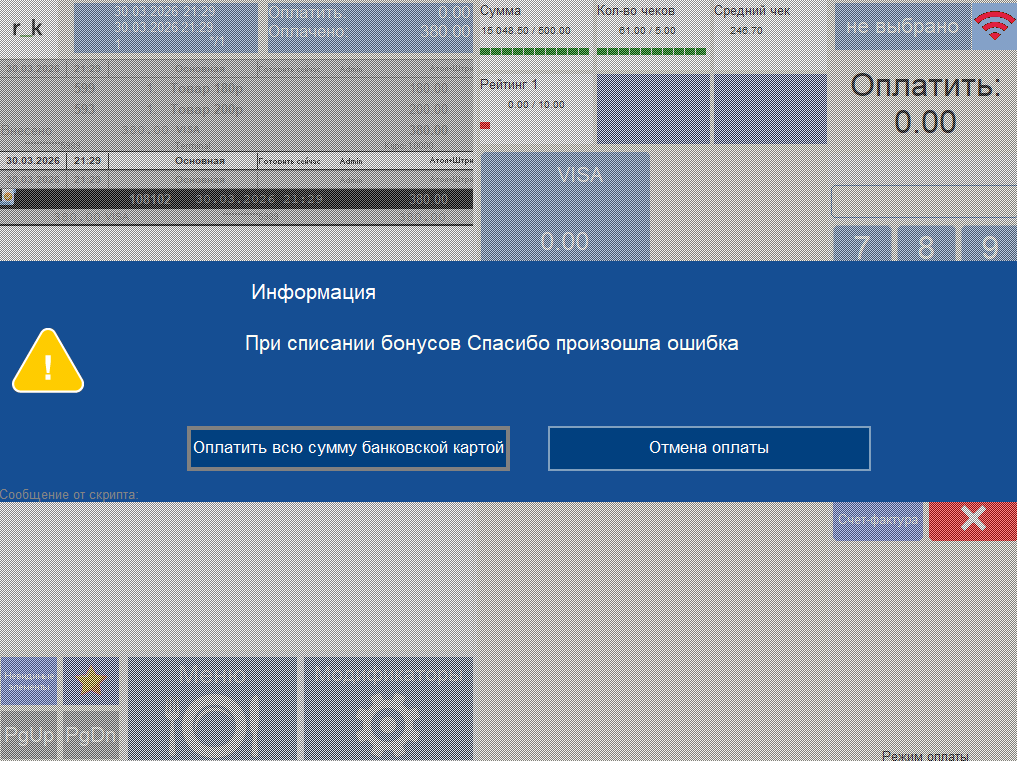Click the red X cancel button

pyautogui.click(x=972, y=520)
